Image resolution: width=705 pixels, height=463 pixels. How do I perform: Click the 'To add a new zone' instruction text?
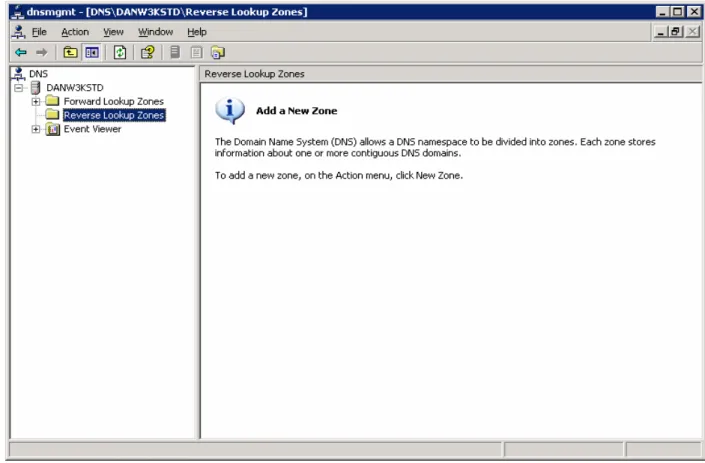(x=339, y=175)
